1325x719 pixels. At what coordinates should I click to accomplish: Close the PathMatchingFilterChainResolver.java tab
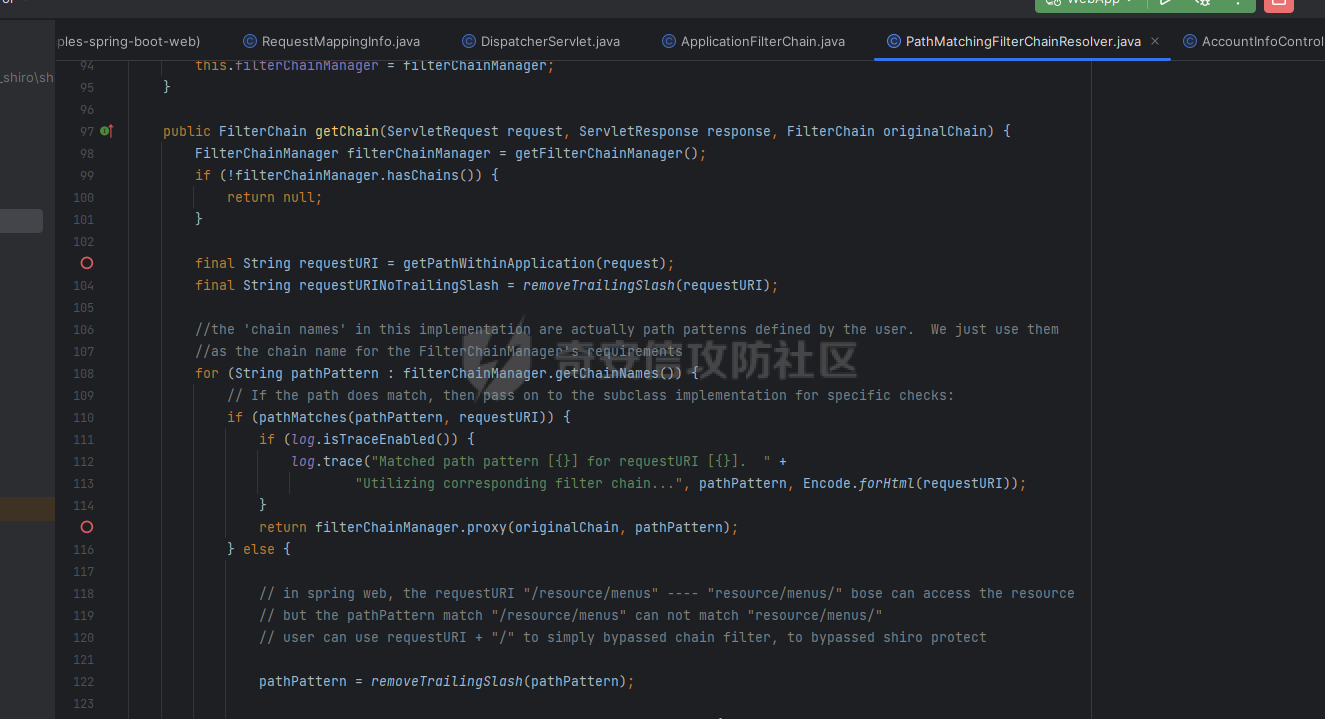1155,41
